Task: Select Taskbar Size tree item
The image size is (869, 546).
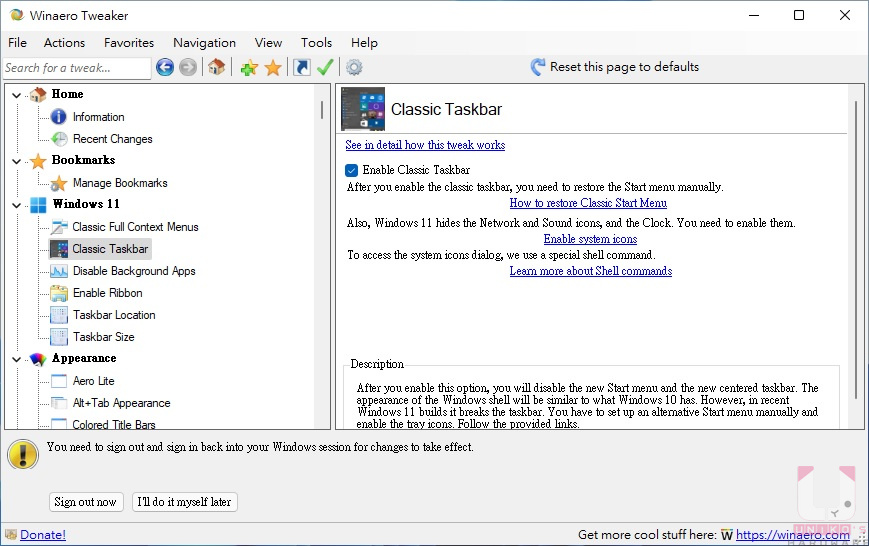Action: coord(104,337)
